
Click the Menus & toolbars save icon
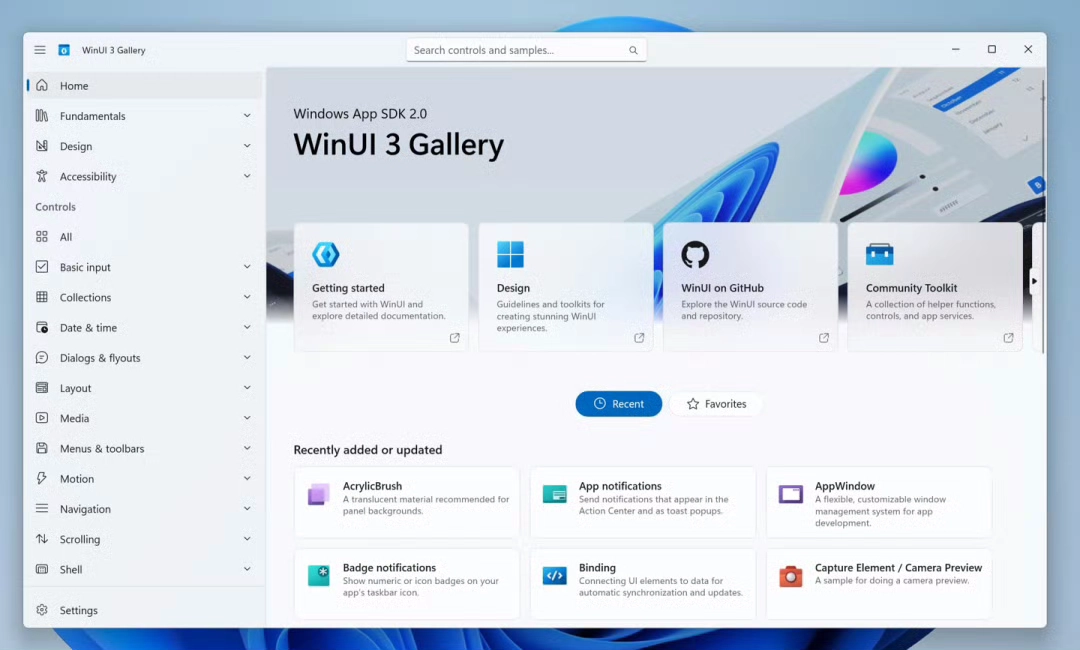[x=42, y=448]
